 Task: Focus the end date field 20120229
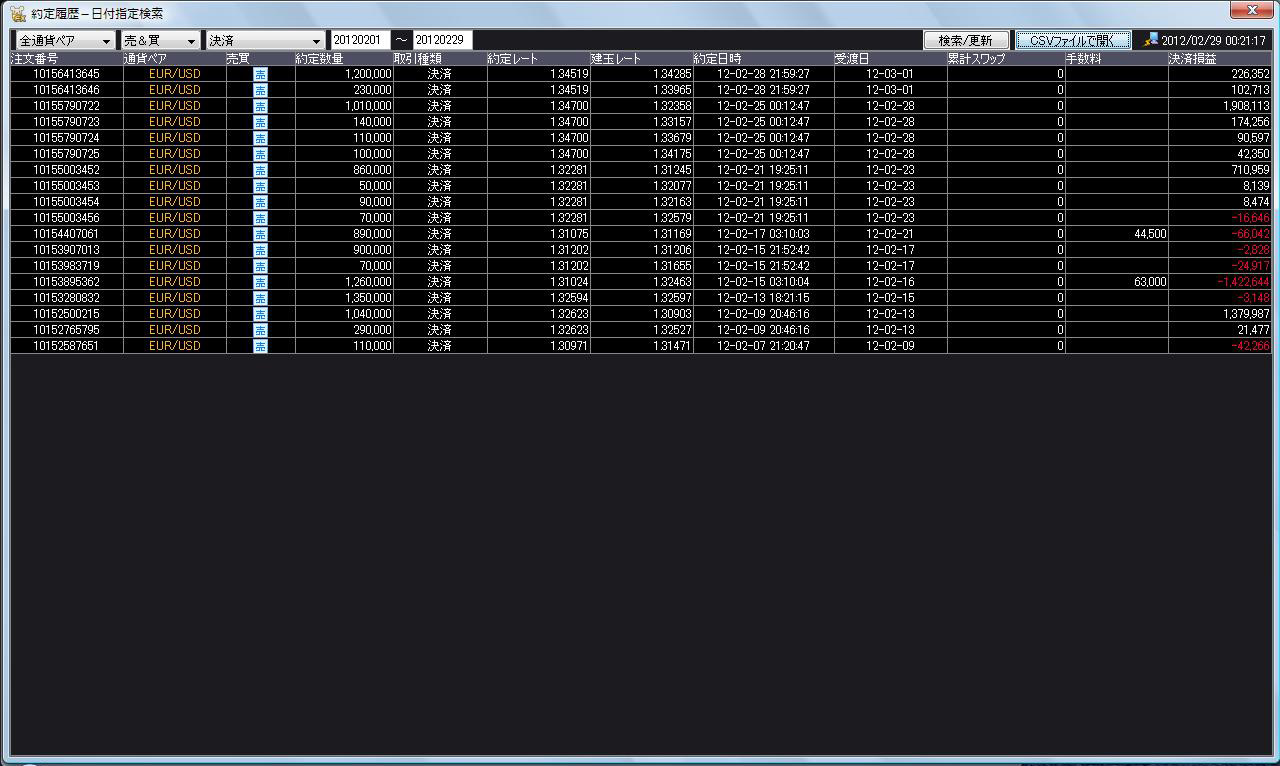coord(442,41)
